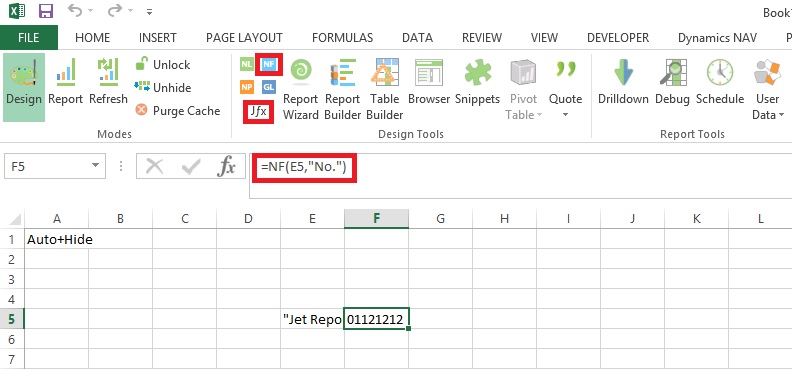Click the Pivot Table icon
The height and width of the screenshot is (369, 792).
523,71
